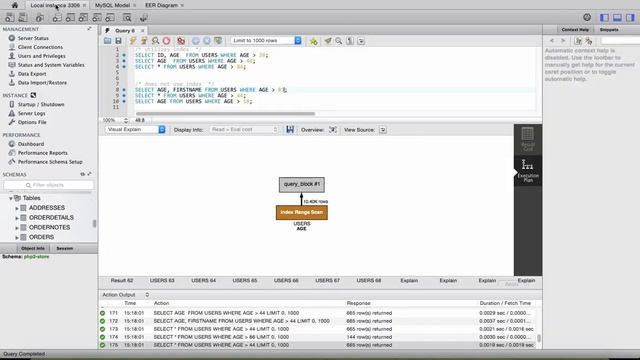Image resolution: width=640 pixels, height=360 pixels.
Task: Commit transaction icon in editor toolbar
Action: pyautogui.click(x=196, y=41)
